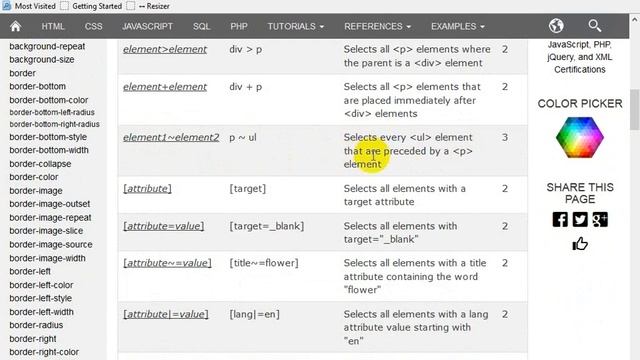The height and width of the screenshot is (360, 640).
Task: Open the [attribute] selector link
Action: 147,189
